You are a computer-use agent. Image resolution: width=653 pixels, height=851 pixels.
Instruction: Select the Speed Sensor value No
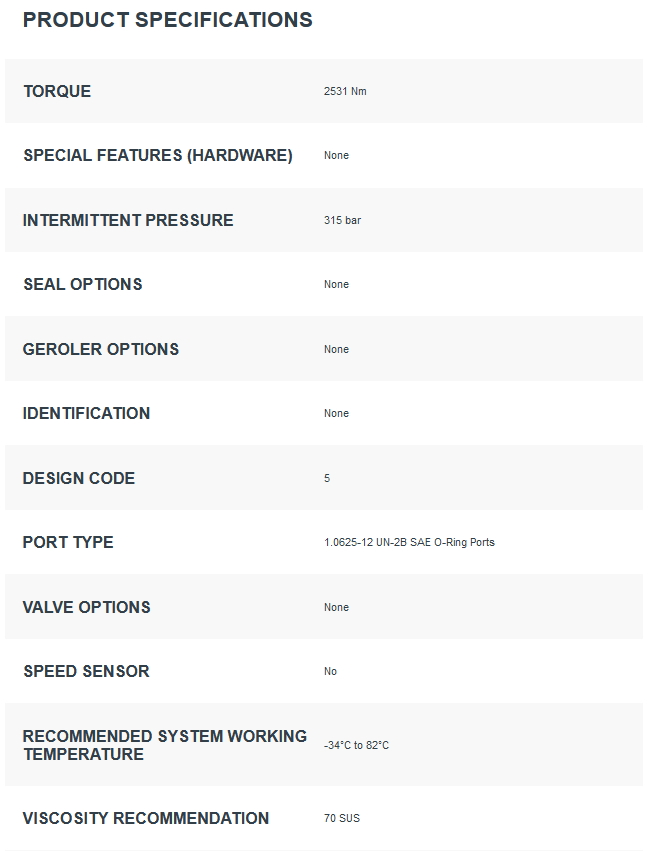[x=331, y=671]
